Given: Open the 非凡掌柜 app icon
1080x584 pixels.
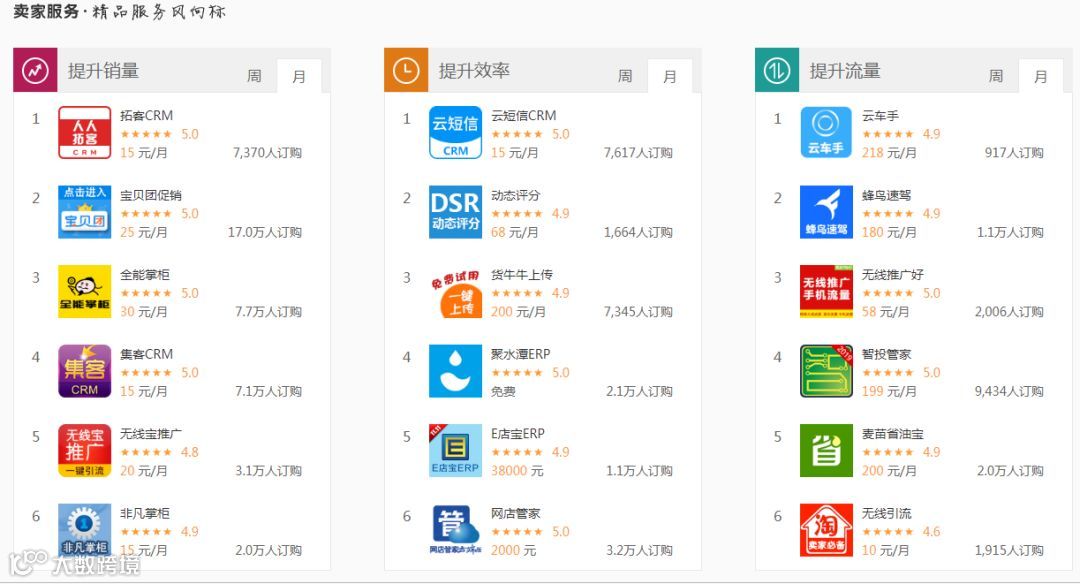Looking at the screenshot, I should 85,530.
